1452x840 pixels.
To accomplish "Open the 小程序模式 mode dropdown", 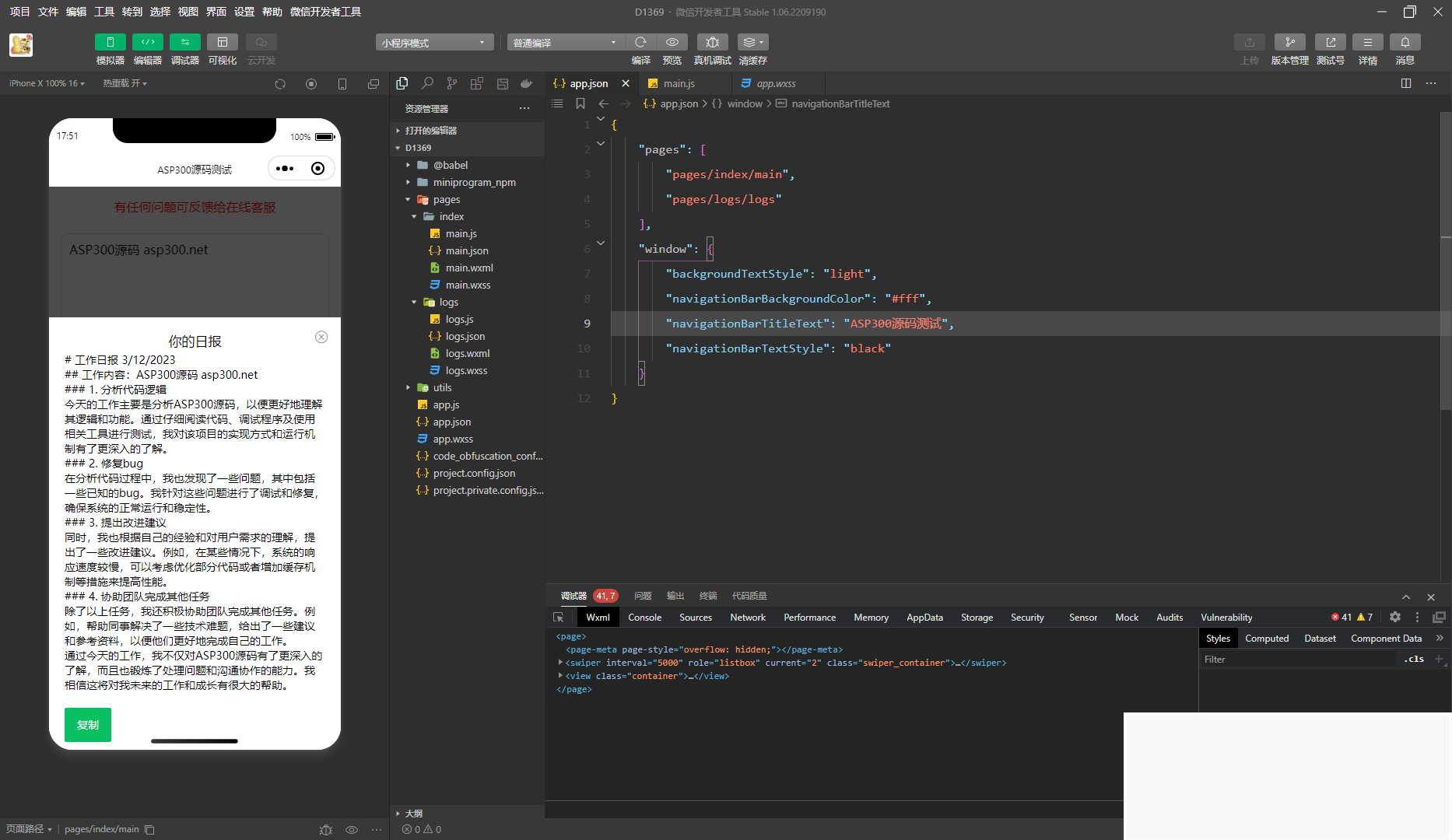I will pyautogui.click(x=434, y=43).
